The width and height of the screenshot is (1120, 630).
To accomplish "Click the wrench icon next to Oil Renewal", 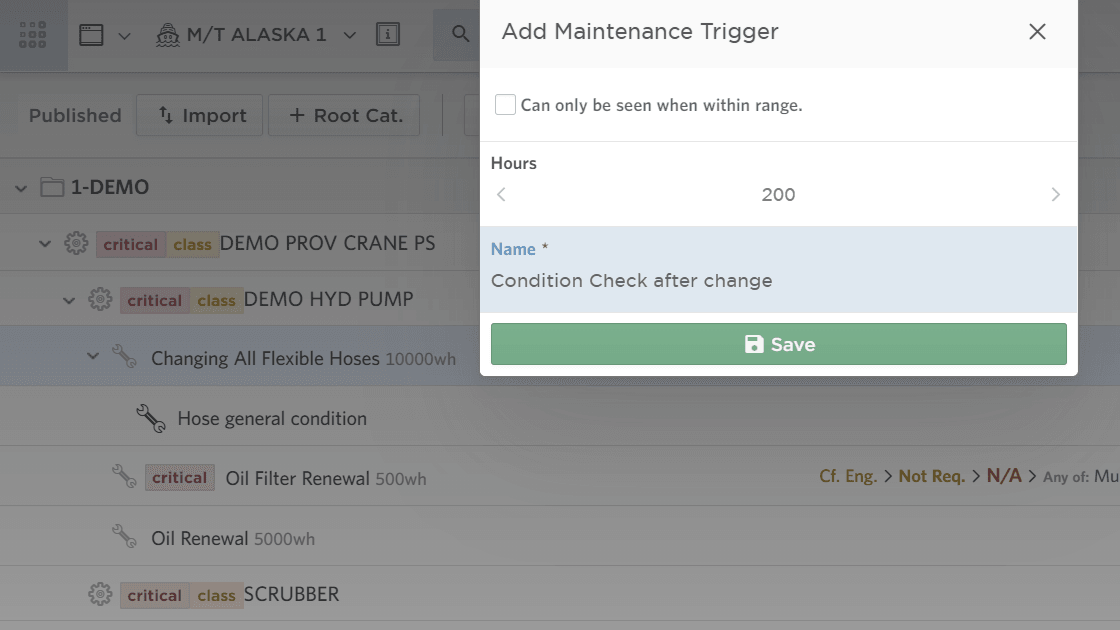I will tap(123, 537).
